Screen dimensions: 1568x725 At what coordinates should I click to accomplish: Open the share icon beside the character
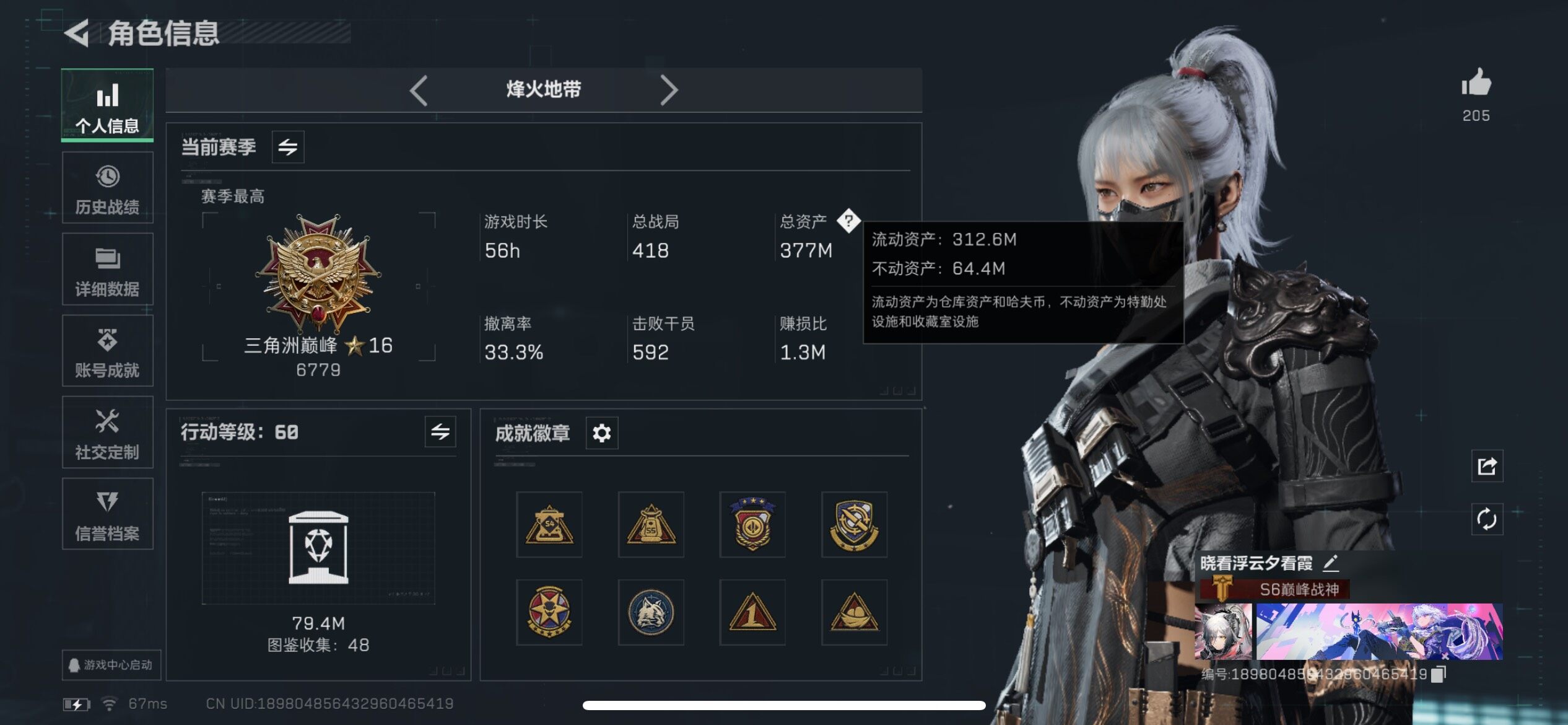1487,466
